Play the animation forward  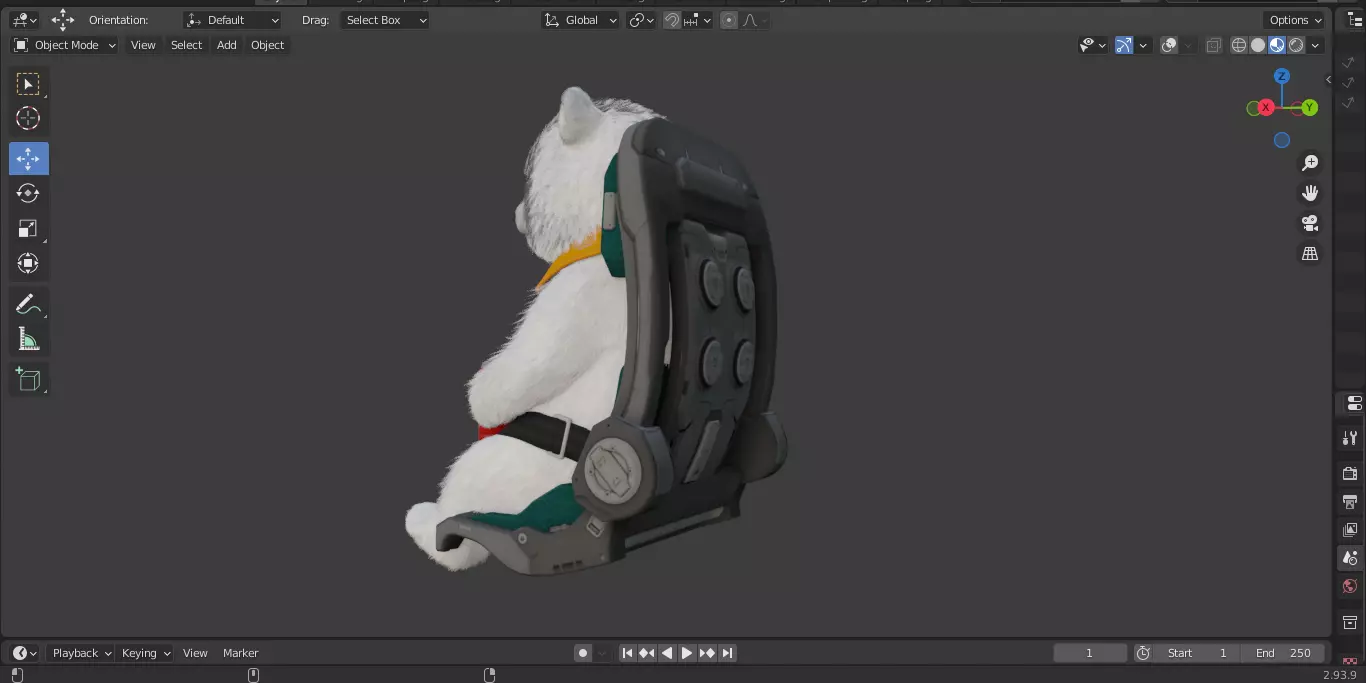coord(687,653)
